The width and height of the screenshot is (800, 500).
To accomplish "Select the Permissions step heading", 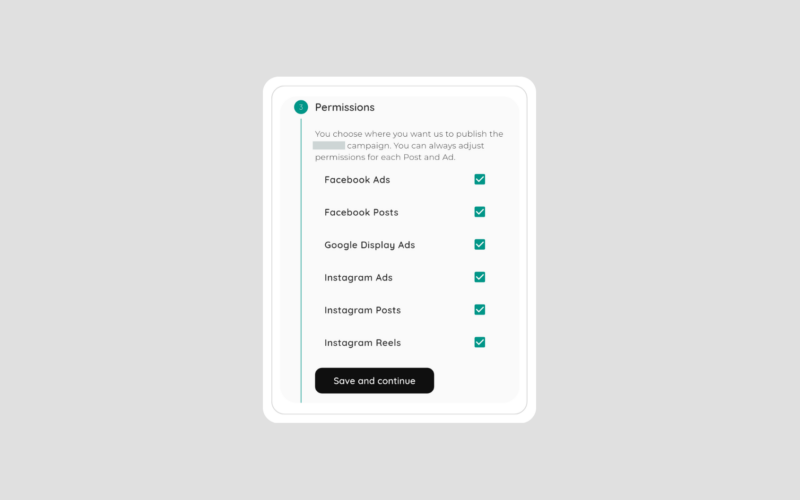I will coord(344,107).
